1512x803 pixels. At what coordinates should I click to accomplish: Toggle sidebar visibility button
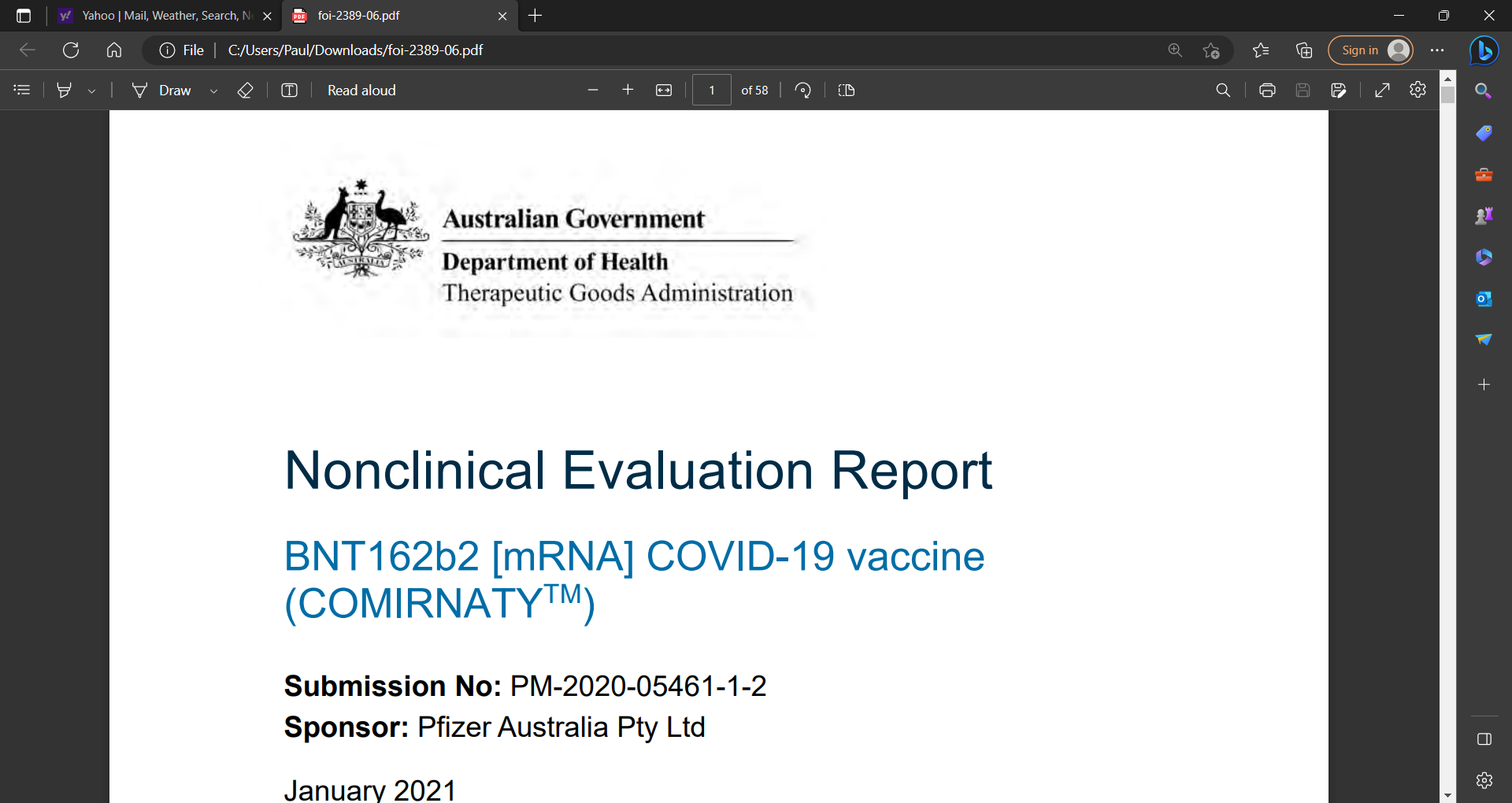click(1484, 739)
